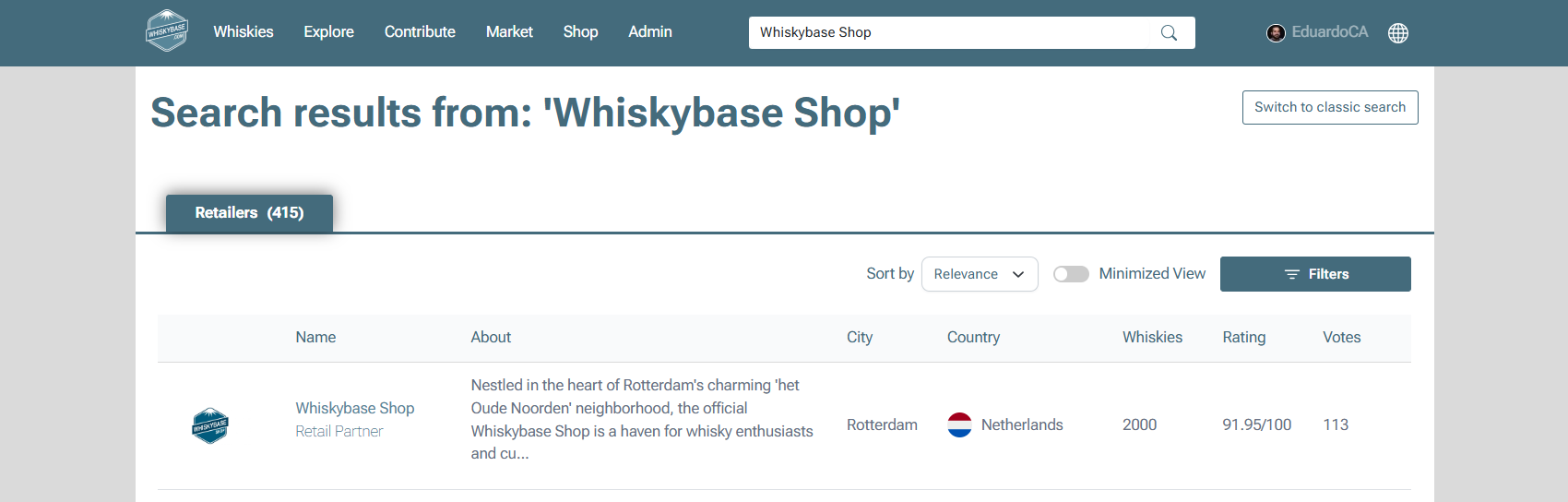Click the 2000 whiskies count

(x=1140, y=424)
